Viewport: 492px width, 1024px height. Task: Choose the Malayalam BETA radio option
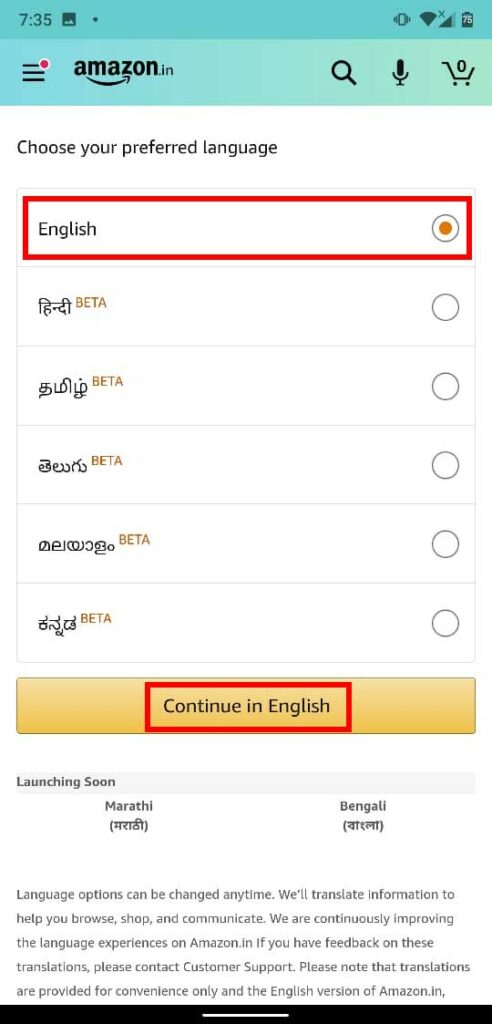445,544
